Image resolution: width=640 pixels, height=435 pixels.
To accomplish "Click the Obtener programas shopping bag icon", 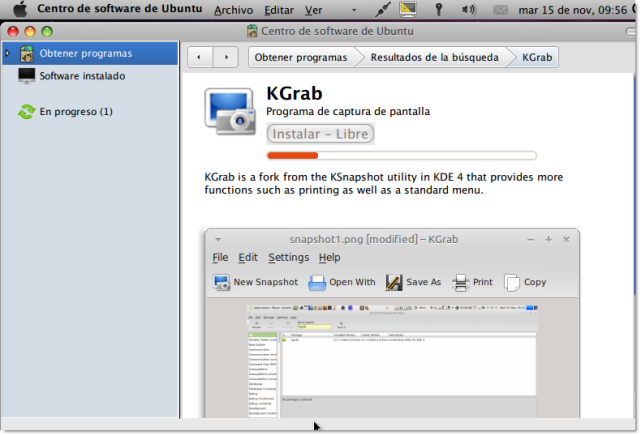I will 27,53.
